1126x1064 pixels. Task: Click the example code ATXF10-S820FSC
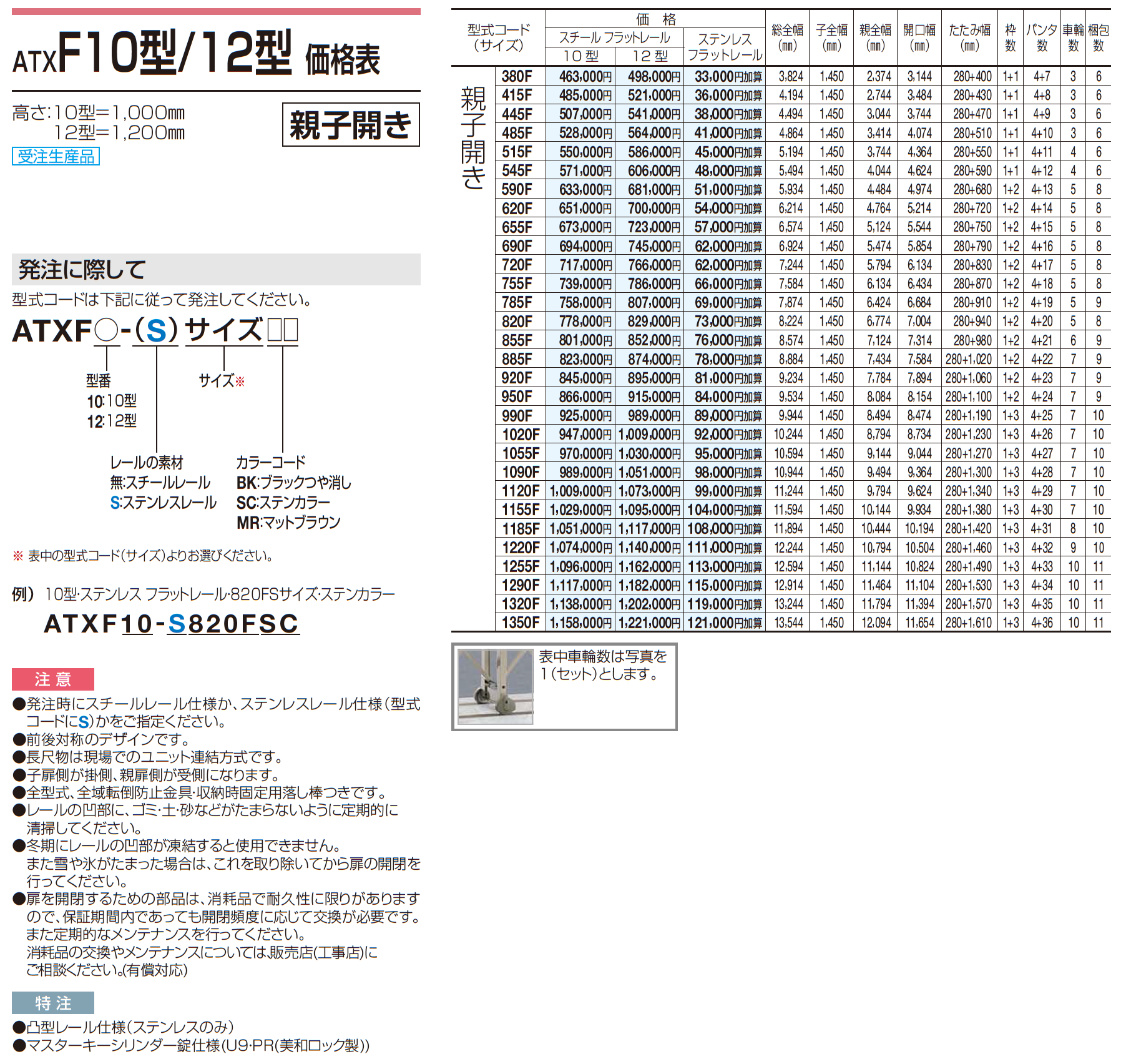(x=172, y=624)
